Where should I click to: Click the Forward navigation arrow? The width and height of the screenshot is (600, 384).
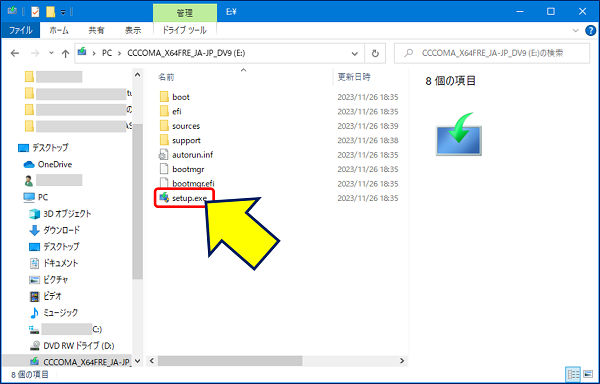tap(35, 53)
